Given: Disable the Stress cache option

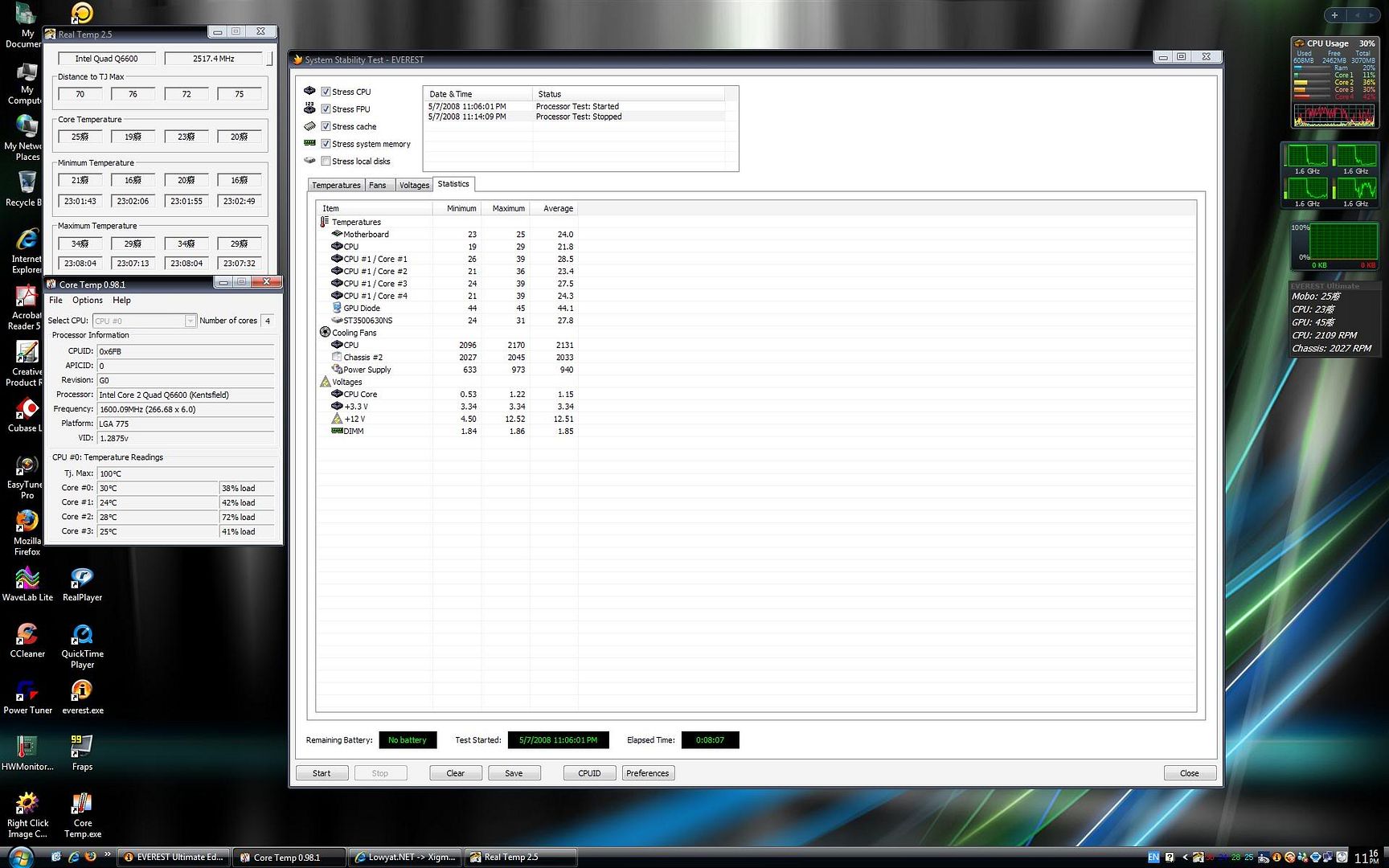Looking at the screenshot, I should pyautogui.click(x=326, y=126).
